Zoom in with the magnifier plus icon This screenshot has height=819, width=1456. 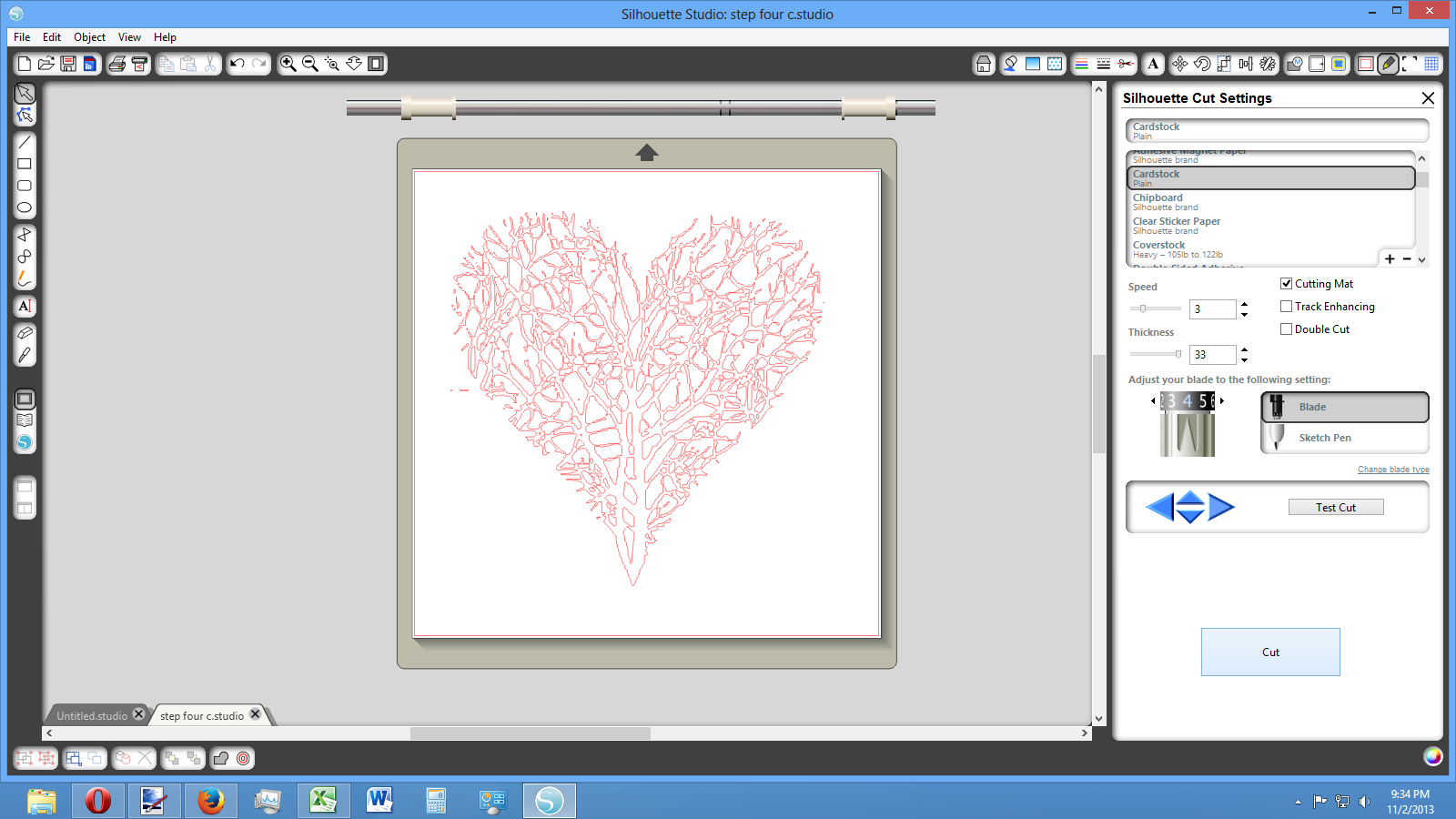tap(288, 64)
